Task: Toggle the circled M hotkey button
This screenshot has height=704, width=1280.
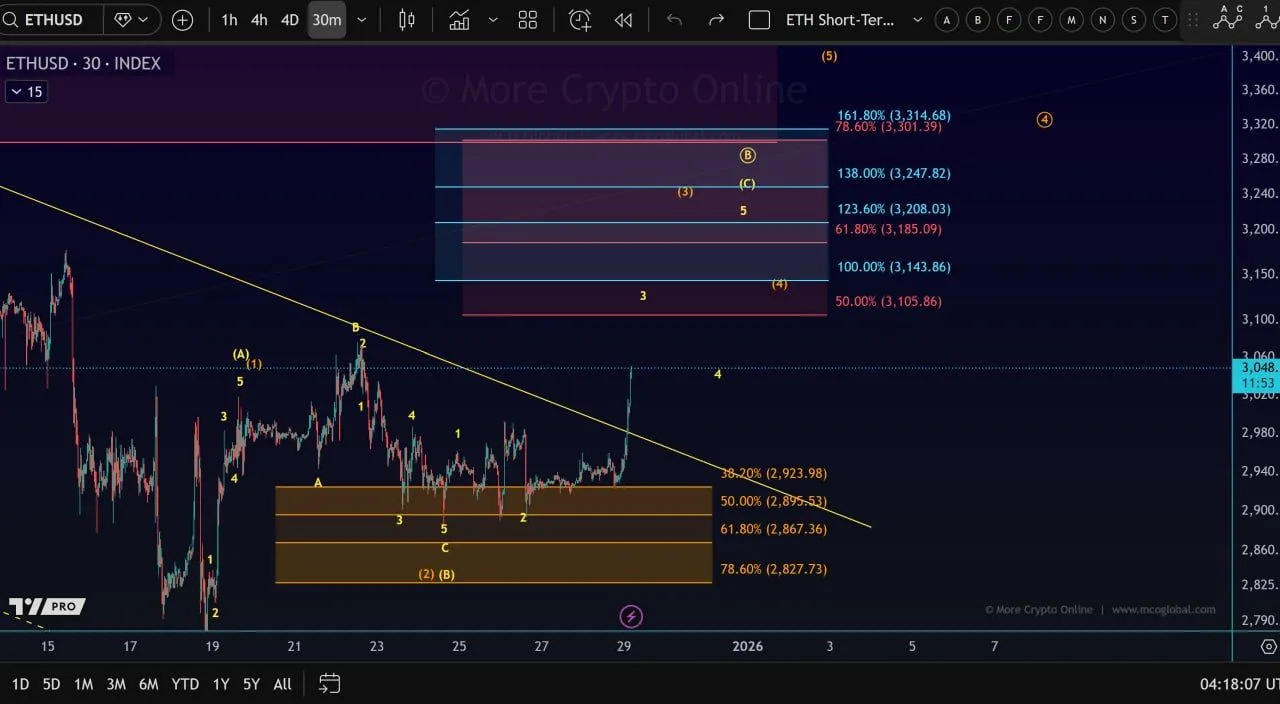Action: (x=1071, y=19)
